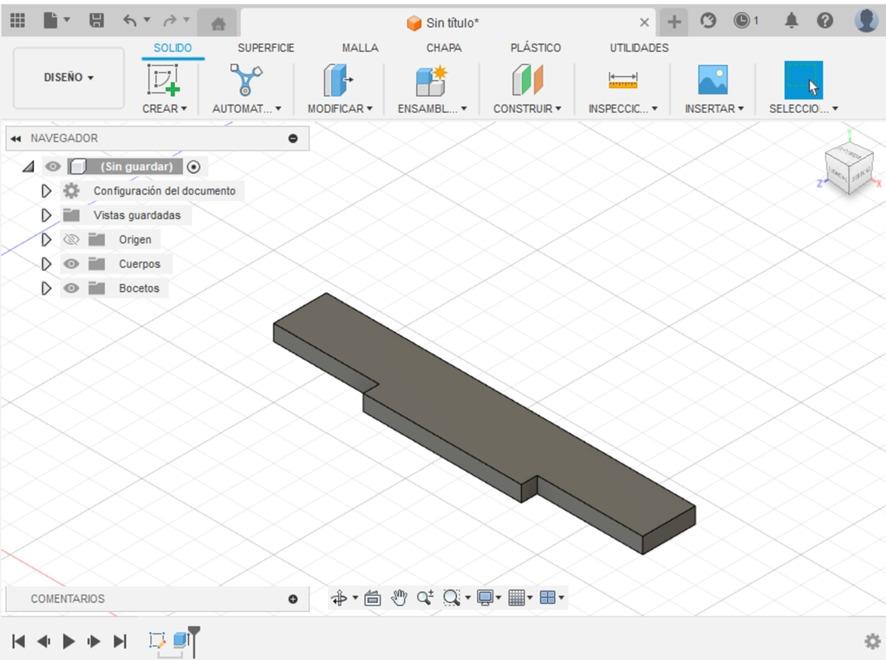Switch to the SOLIDO tab
Image resolution: width=886 pixels, height=660 pixels.
point(172,48)
